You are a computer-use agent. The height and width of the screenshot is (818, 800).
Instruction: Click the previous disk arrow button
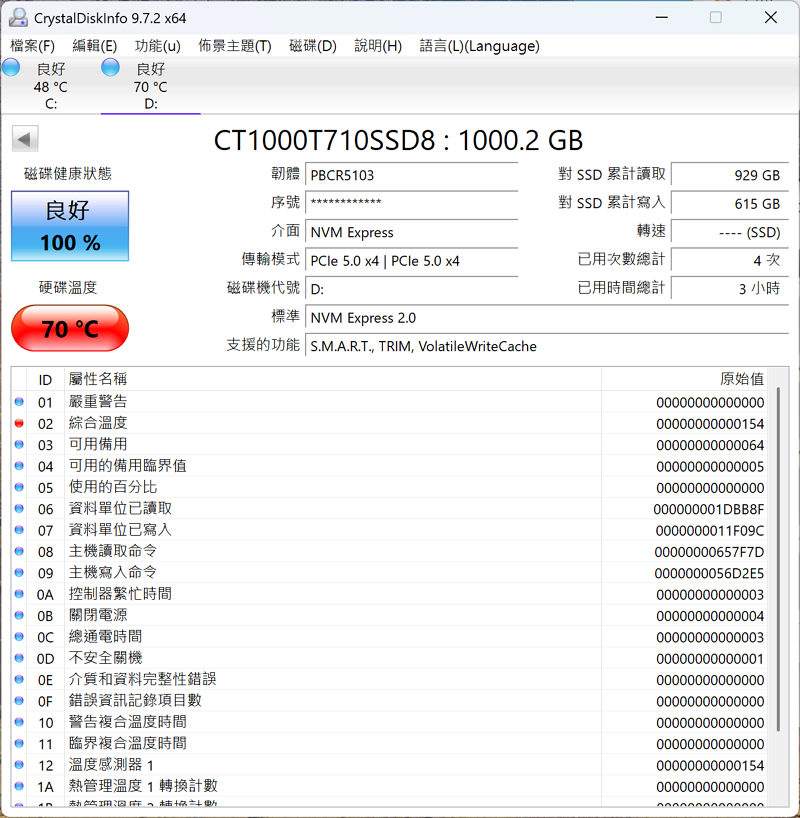tap(26, 140)
